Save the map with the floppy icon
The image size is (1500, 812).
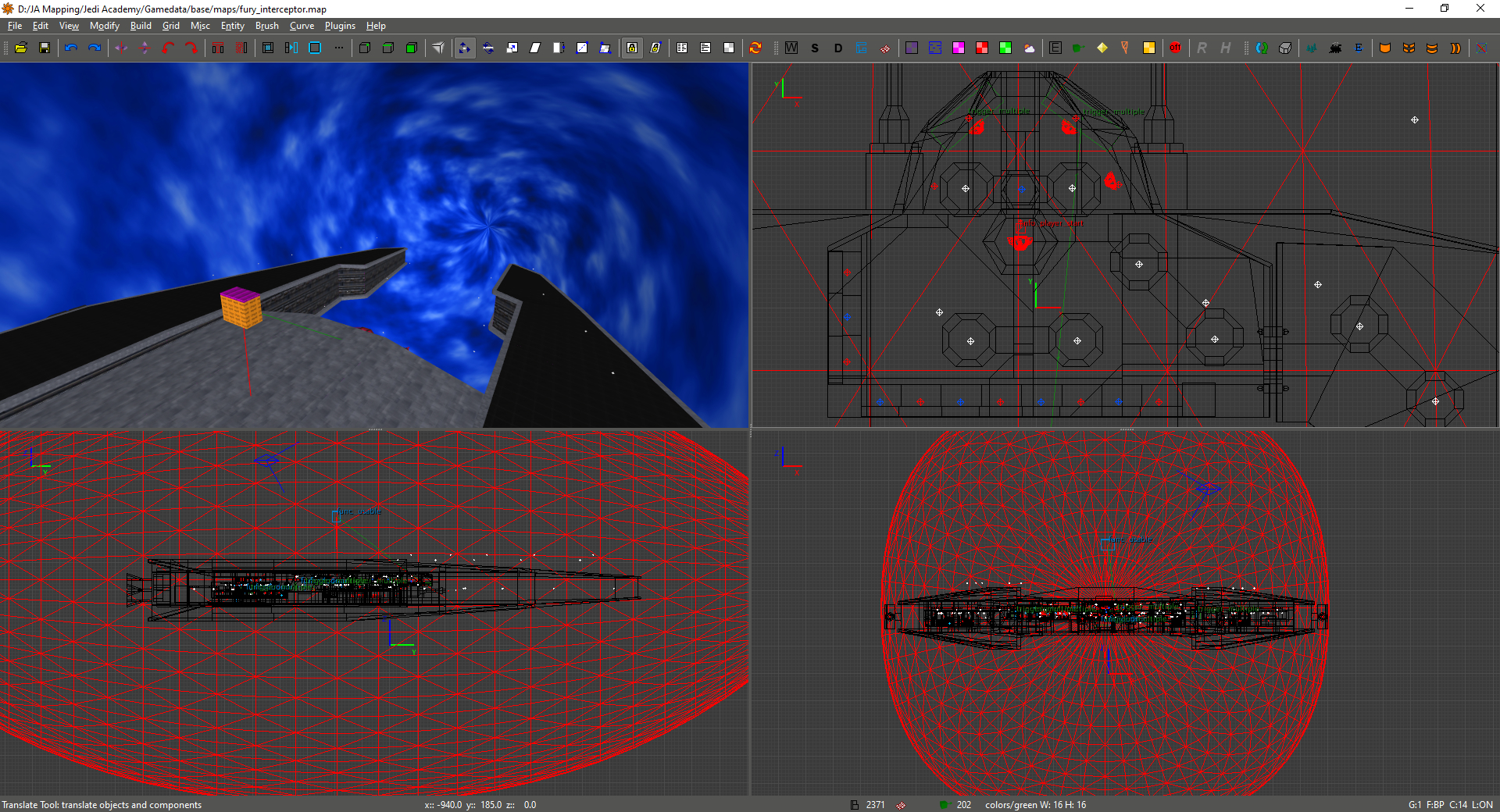coord(45,48)
